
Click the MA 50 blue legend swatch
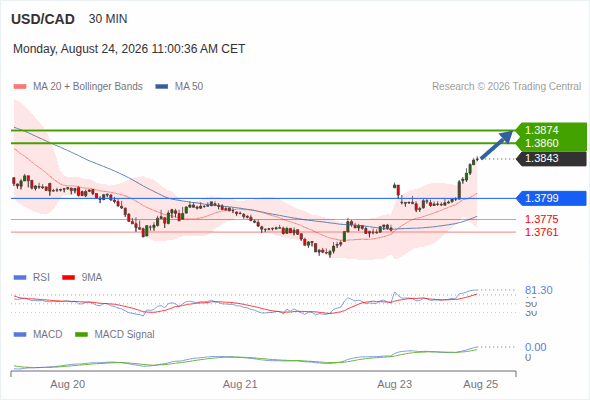[162, 87]
